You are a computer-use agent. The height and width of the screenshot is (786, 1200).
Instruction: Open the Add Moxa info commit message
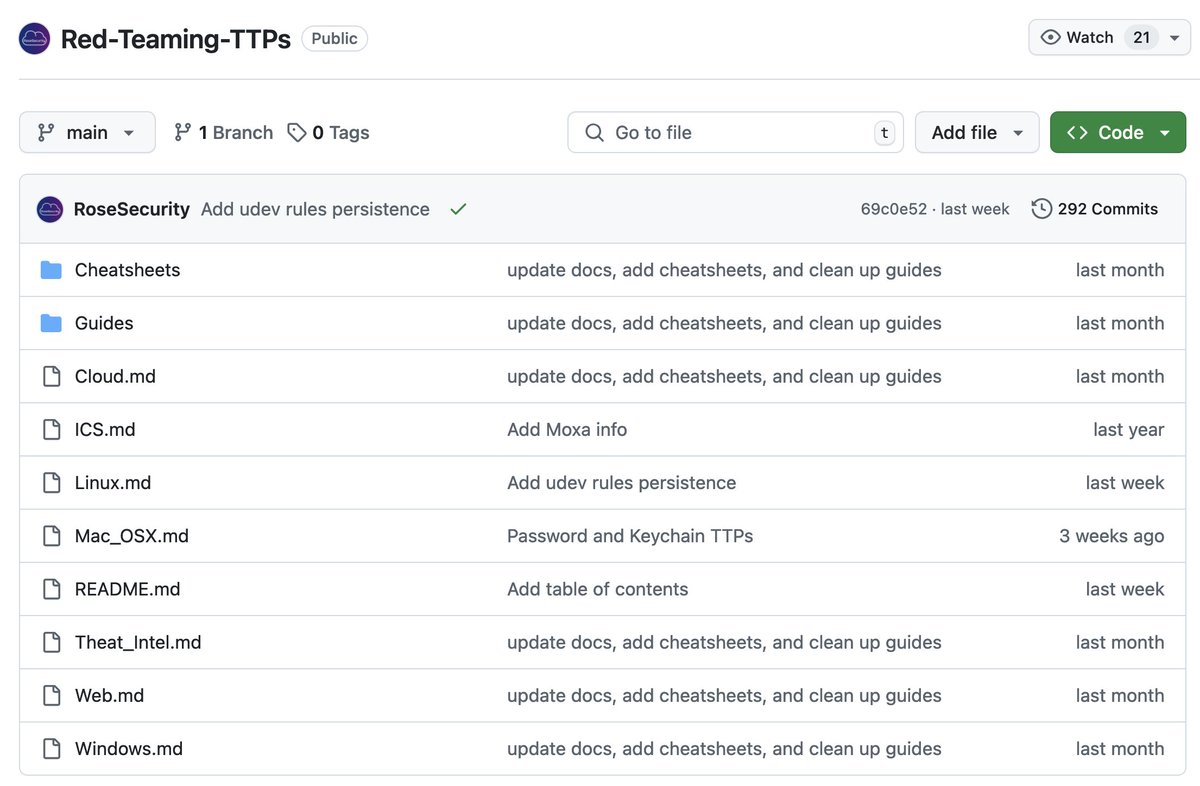[x=567, y=429]
